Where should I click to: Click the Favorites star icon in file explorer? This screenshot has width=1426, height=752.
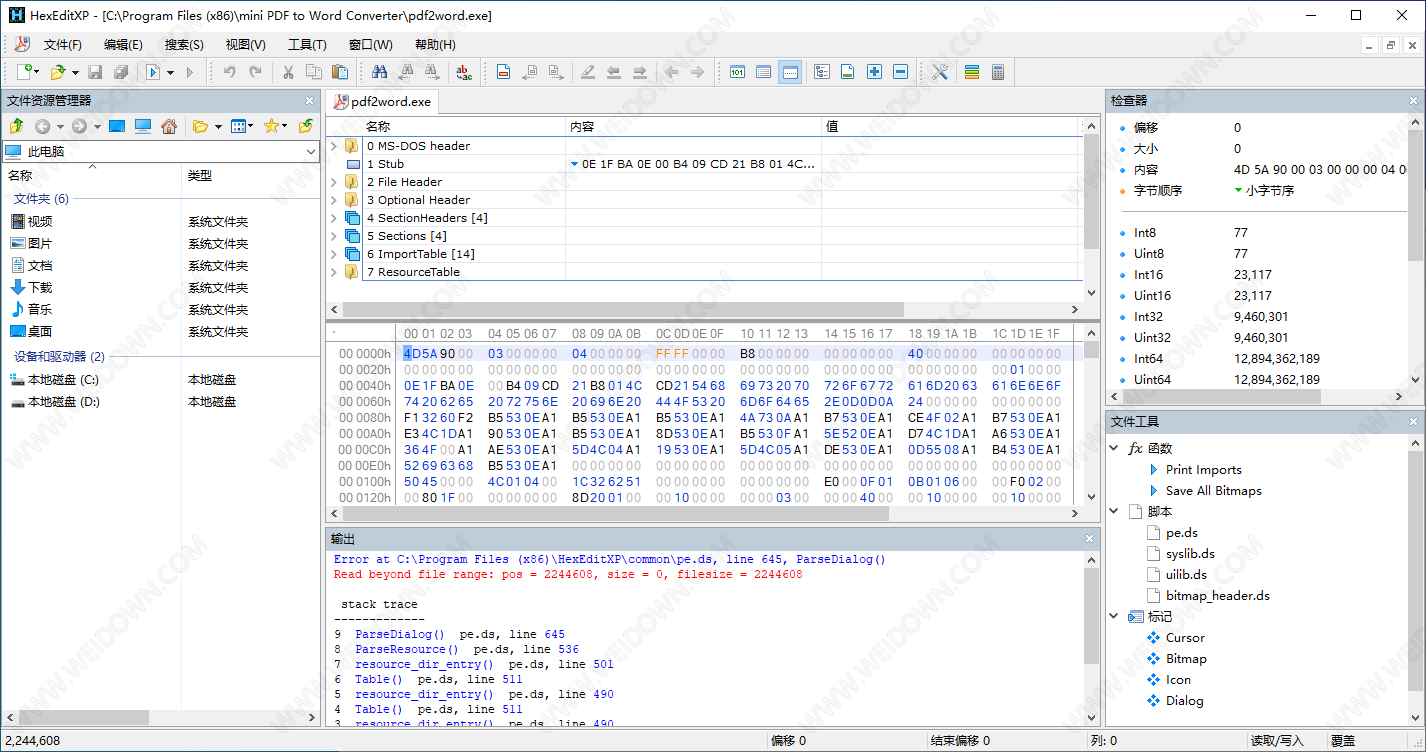[x=270, y=126]
